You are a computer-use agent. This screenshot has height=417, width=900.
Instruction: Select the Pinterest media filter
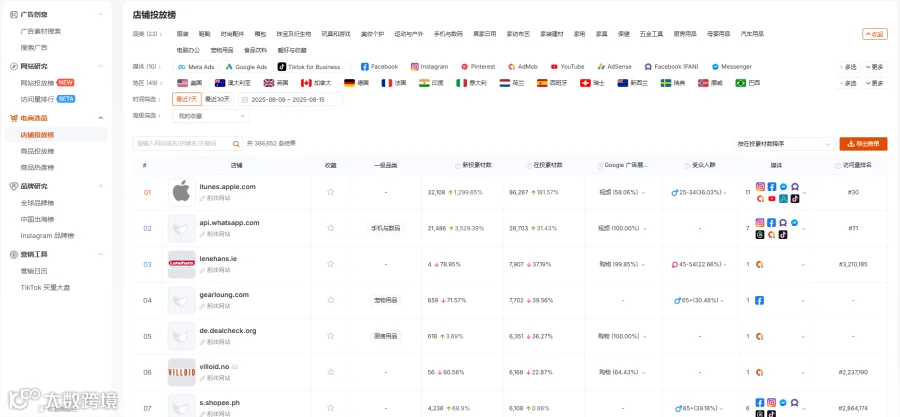pyautogui.click(x=478, y=67)
